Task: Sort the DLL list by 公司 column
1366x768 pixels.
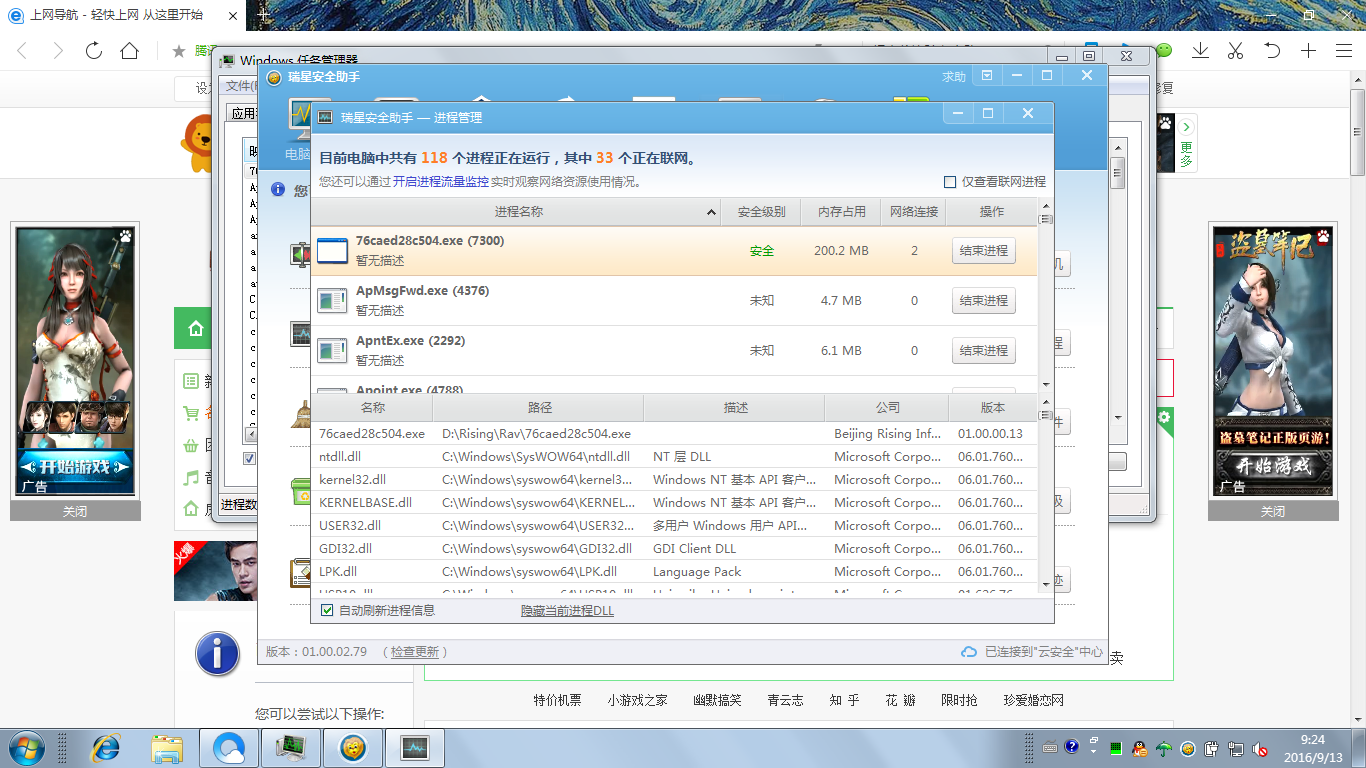Action: 887,408
